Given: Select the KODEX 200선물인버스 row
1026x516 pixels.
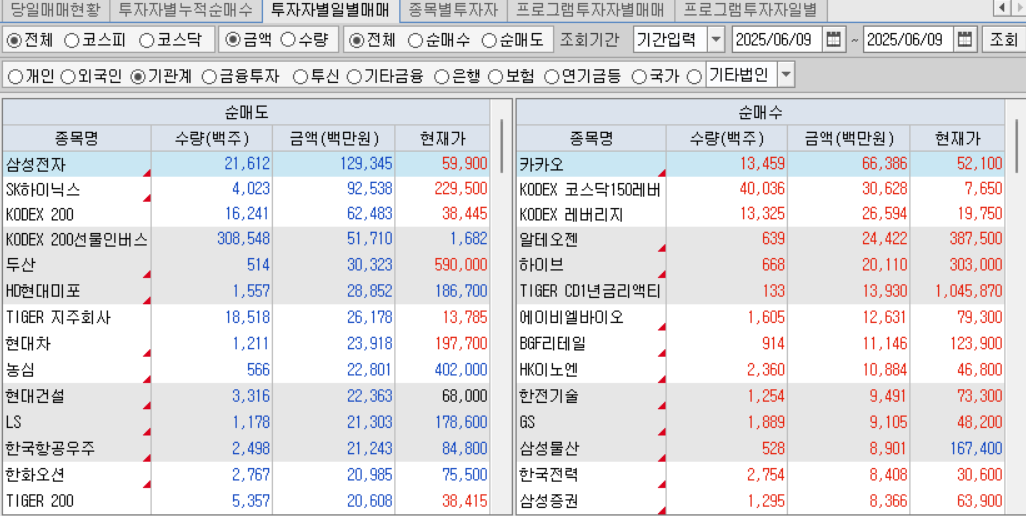Looking at the screenshot, I should (246, 240).
